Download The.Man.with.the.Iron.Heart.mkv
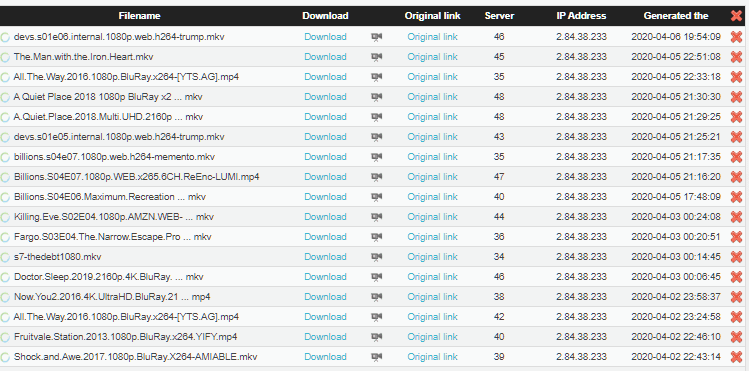 (325, 57)
